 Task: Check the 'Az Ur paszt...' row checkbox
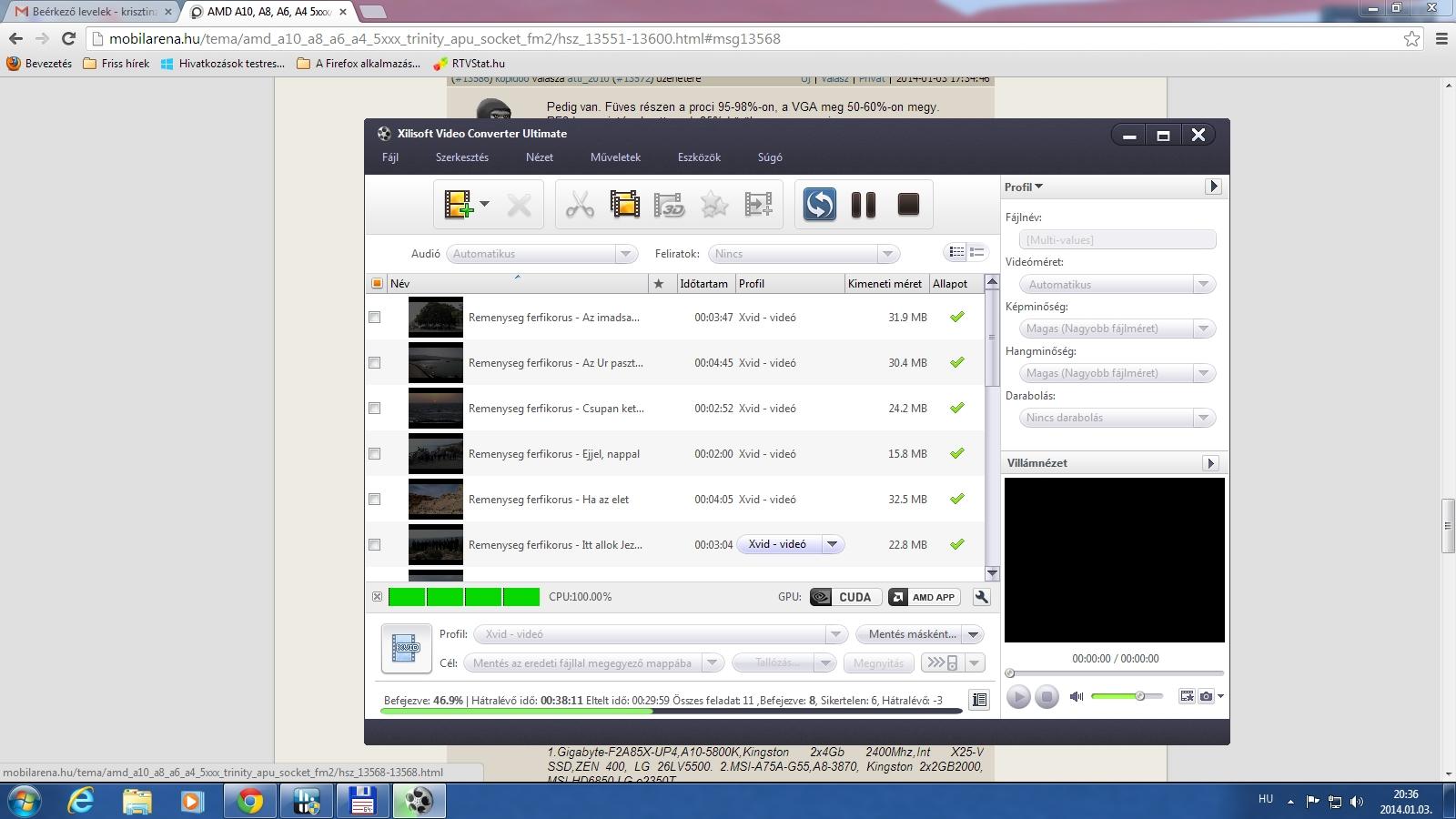(x=374, y=363)
